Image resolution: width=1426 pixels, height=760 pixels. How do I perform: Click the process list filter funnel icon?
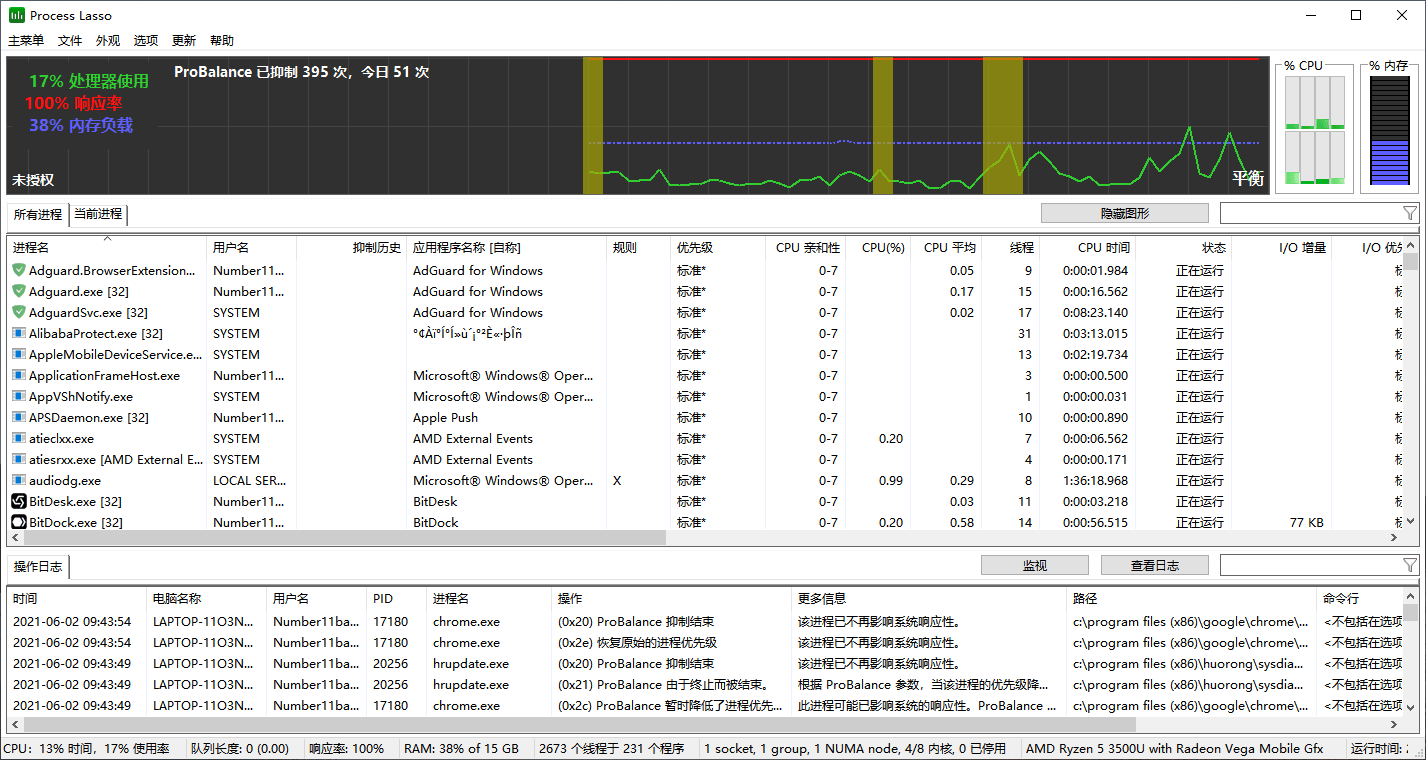point(1409,213)
